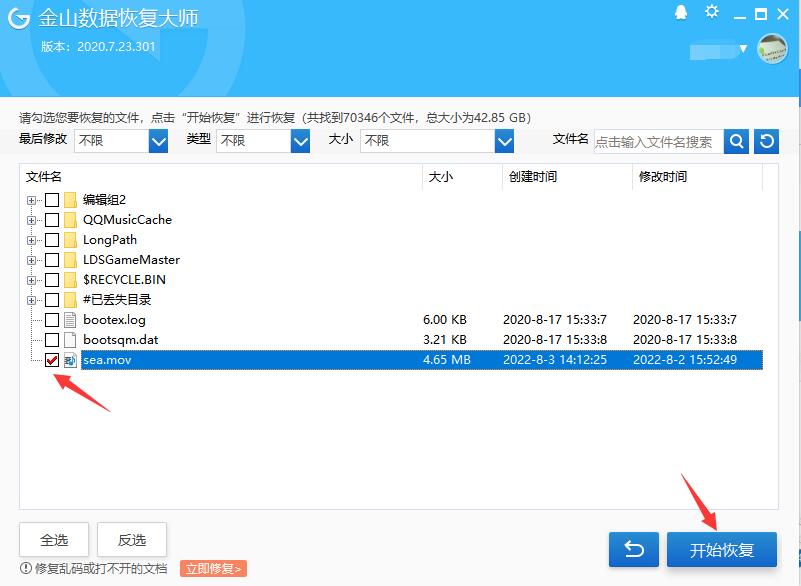Open the user account dropdown menu
The image size is (801, 586).
[x=742, y=48]
